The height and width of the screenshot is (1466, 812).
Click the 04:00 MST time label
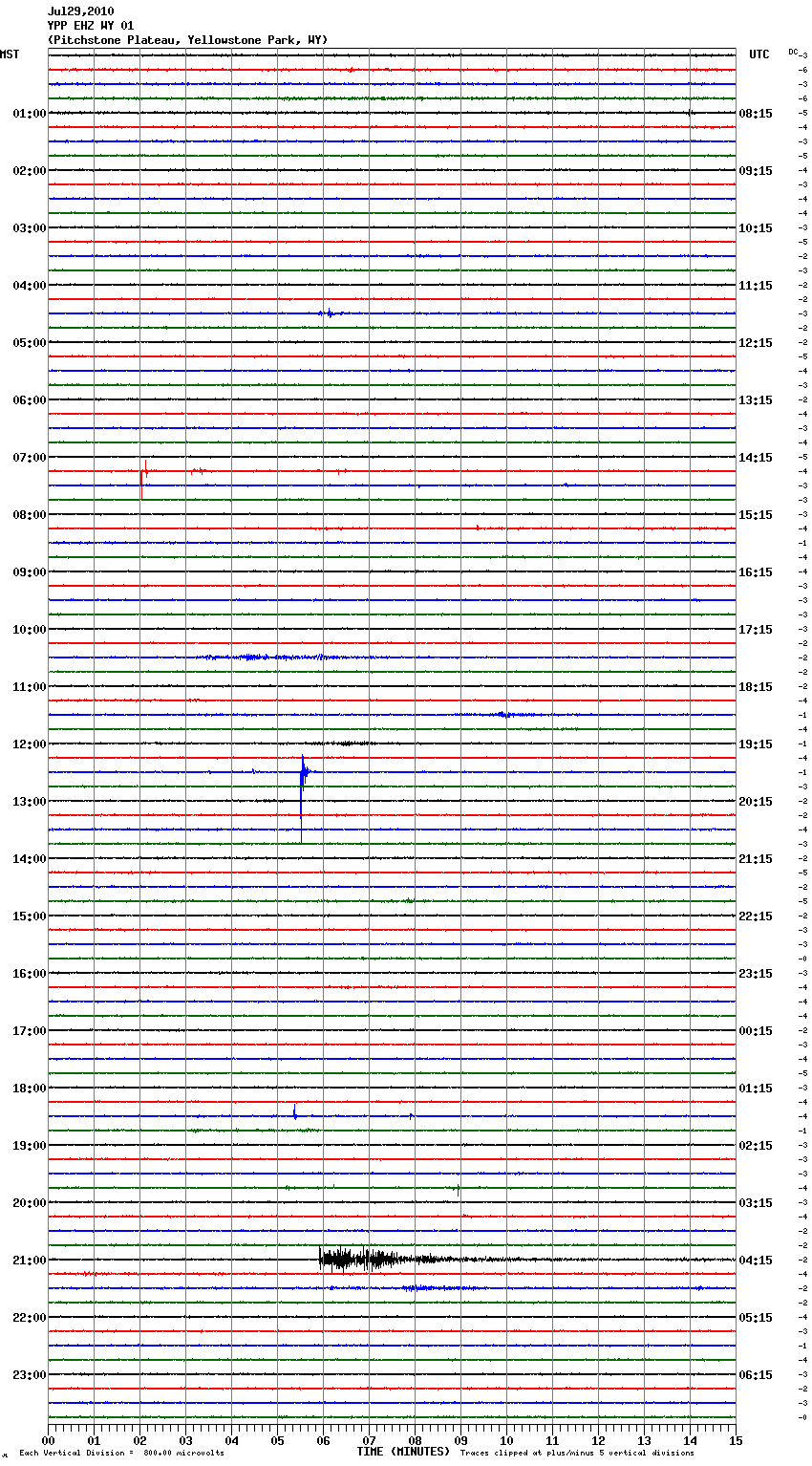point(30,286)
